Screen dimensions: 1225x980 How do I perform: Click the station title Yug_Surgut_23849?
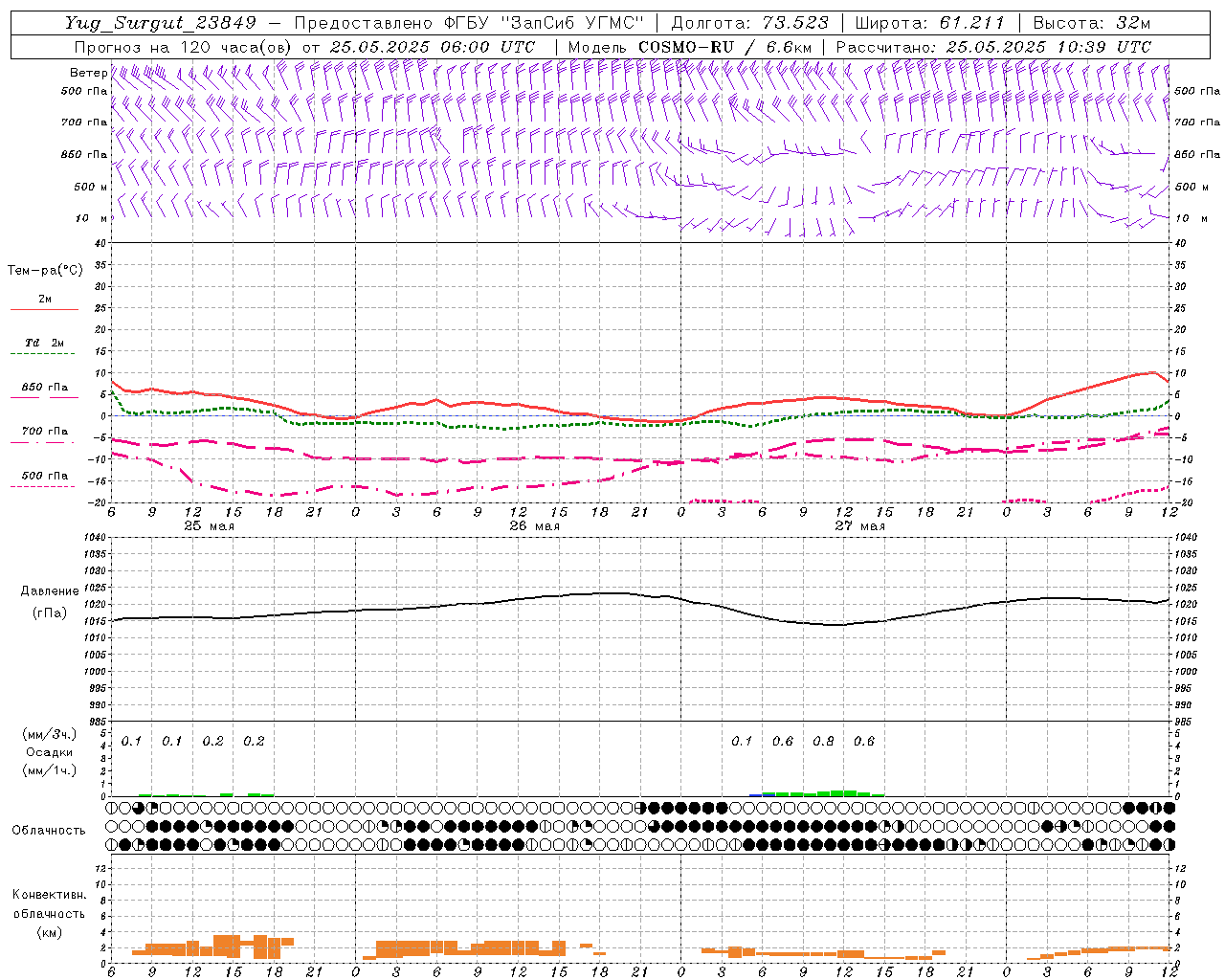click(x=161, y=23)
